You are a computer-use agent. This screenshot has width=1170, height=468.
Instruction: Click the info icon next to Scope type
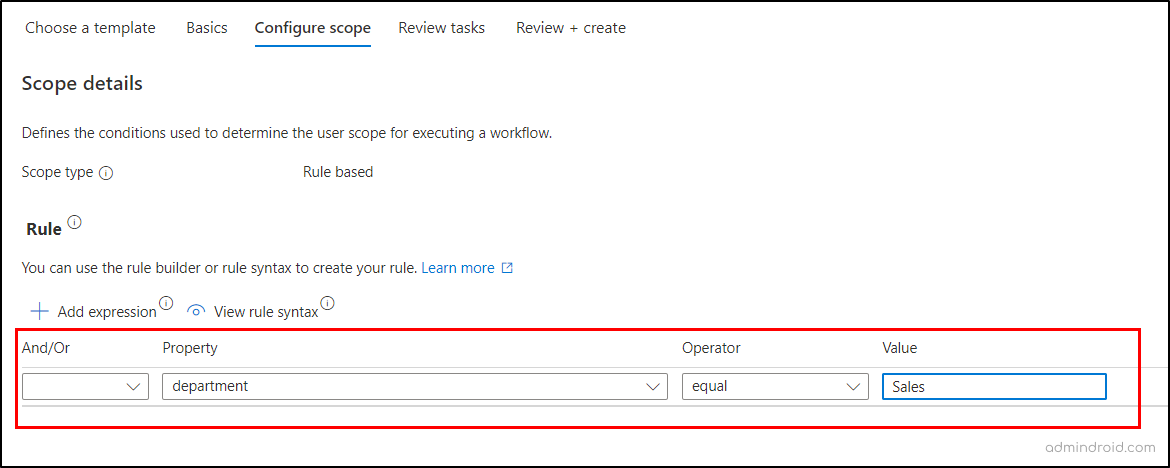coord(106,173)
